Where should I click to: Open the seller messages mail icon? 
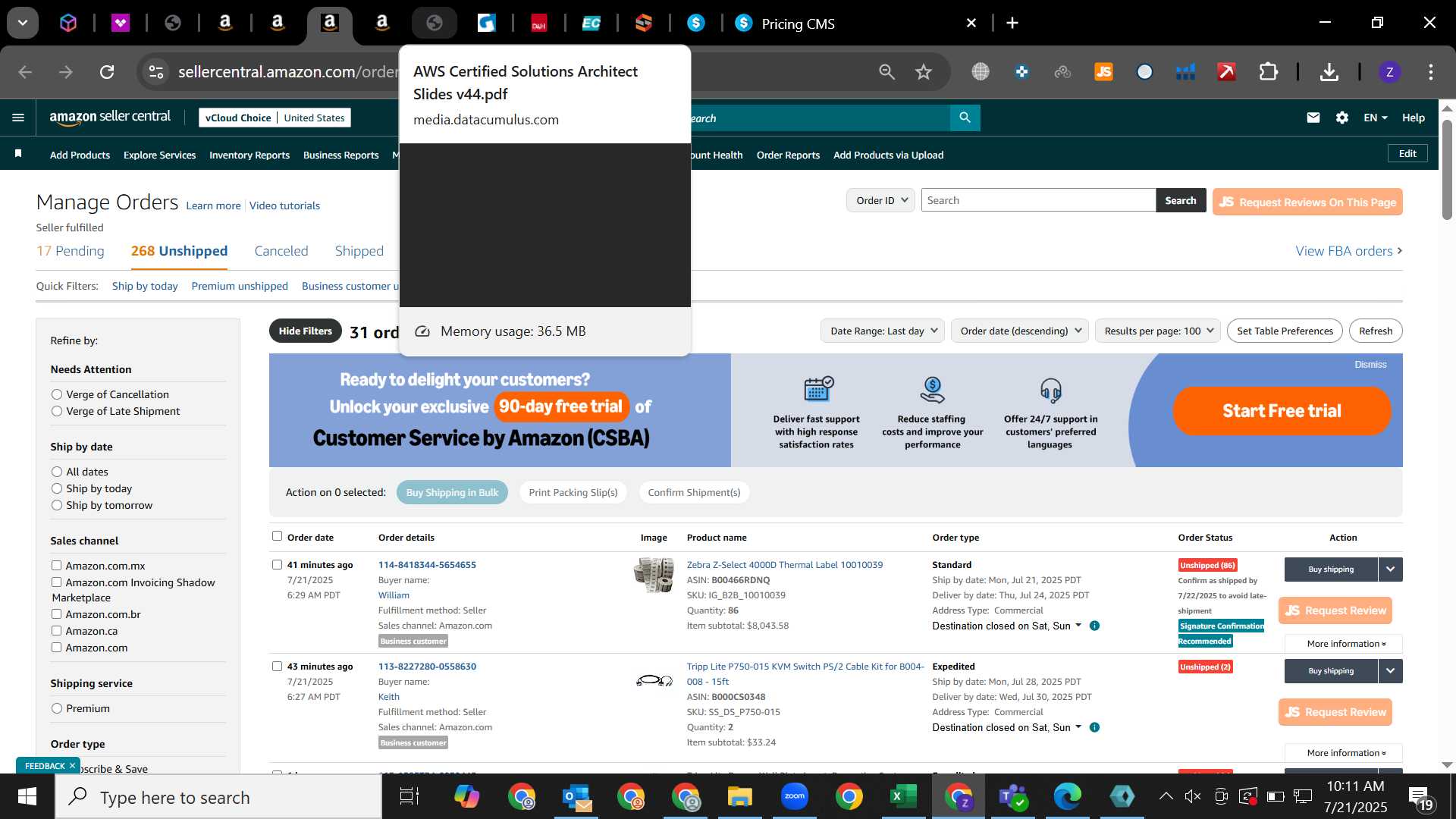click(1313, 118)
